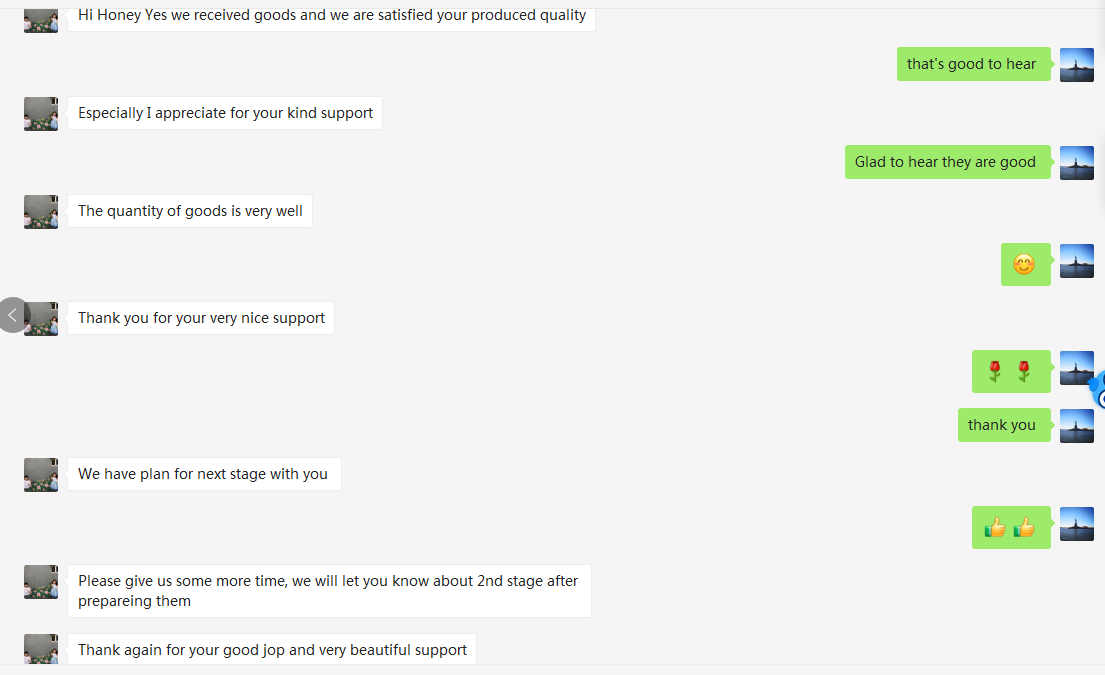The height and width of the screenshot is (675, 1105).
Task: Click "Especially I appreciate for your kind support" message
Action: pyautogui.click(x=225, y=113)
